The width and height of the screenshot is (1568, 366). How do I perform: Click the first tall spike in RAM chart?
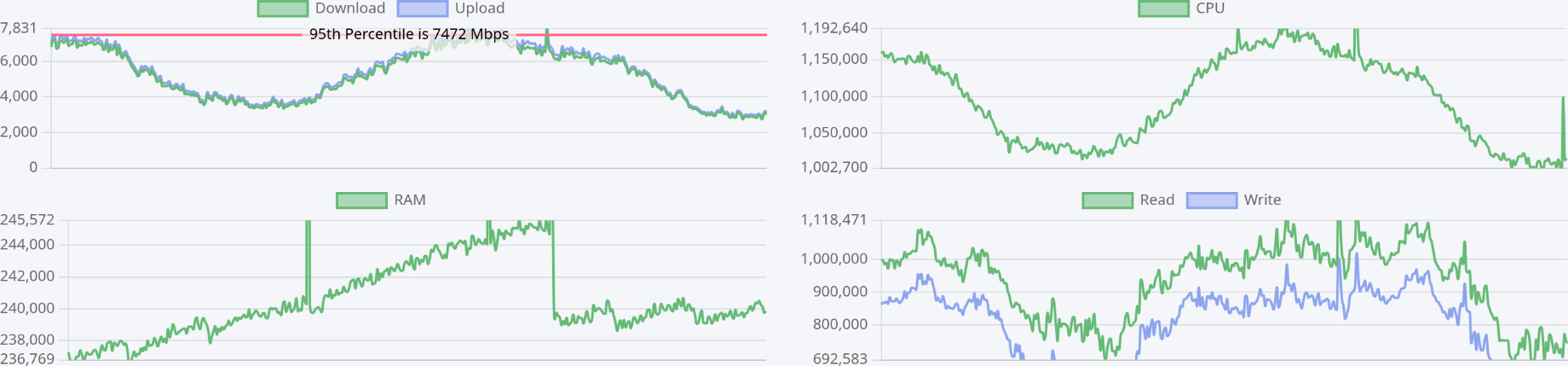pos(308,264)
